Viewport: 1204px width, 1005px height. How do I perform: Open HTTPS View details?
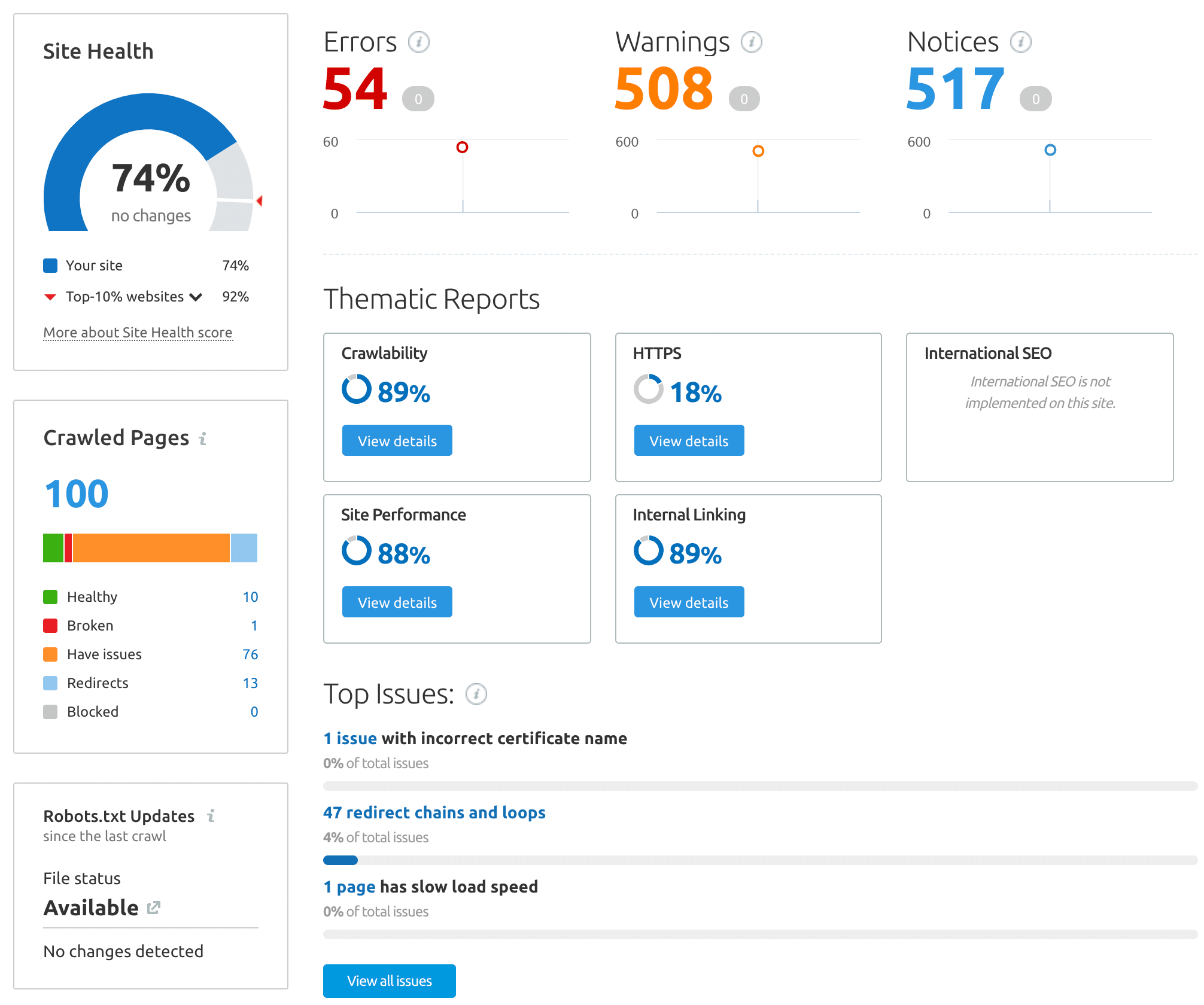689,441
